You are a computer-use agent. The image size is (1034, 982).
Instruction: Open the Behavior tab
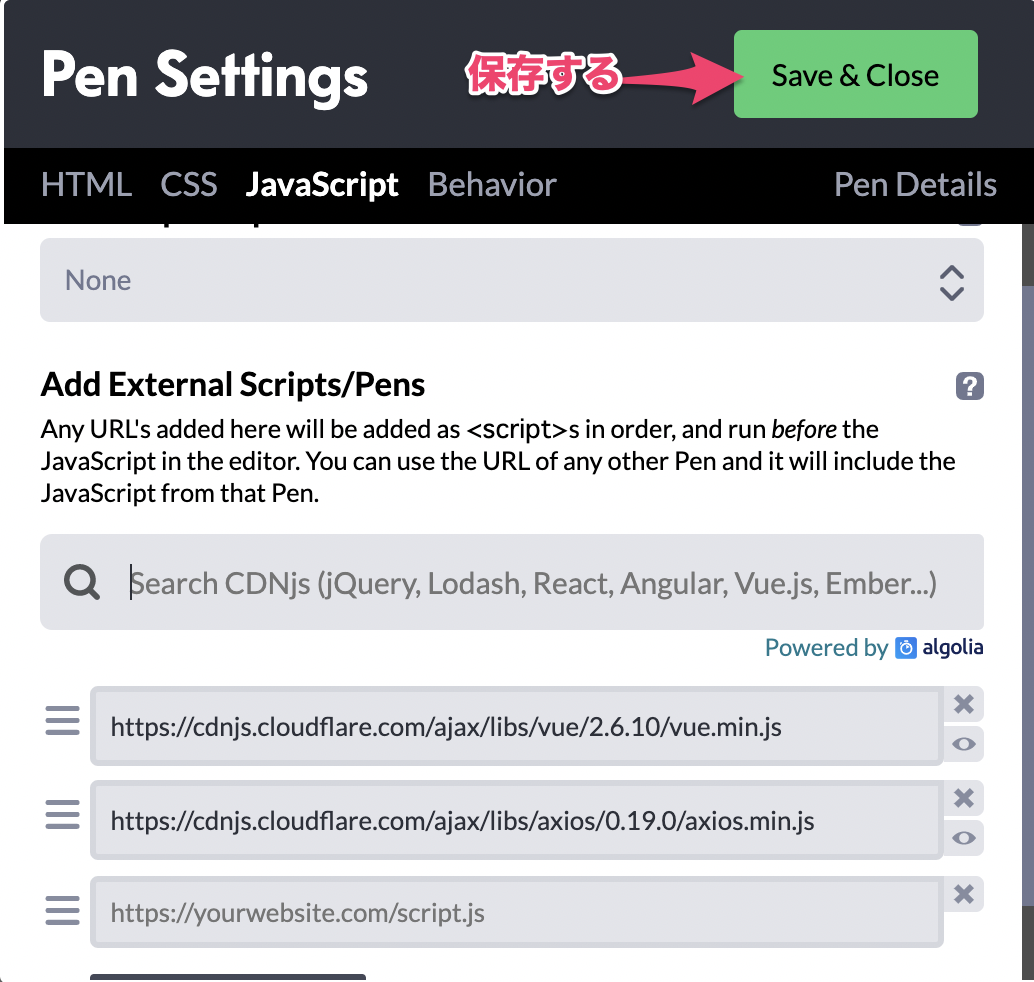tap(492, 185)
